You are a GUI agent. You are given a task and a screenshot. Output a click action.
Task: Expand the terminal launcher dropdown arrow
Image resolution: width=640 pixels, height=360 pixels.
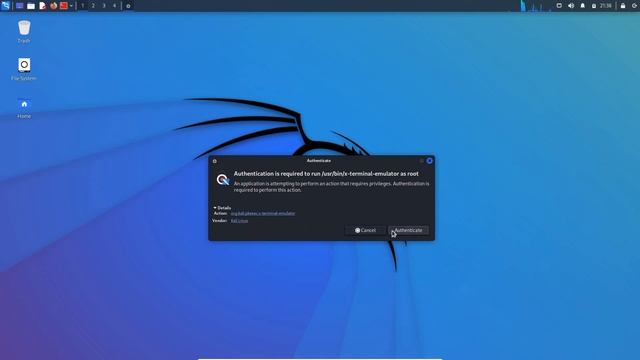(71, 6)
